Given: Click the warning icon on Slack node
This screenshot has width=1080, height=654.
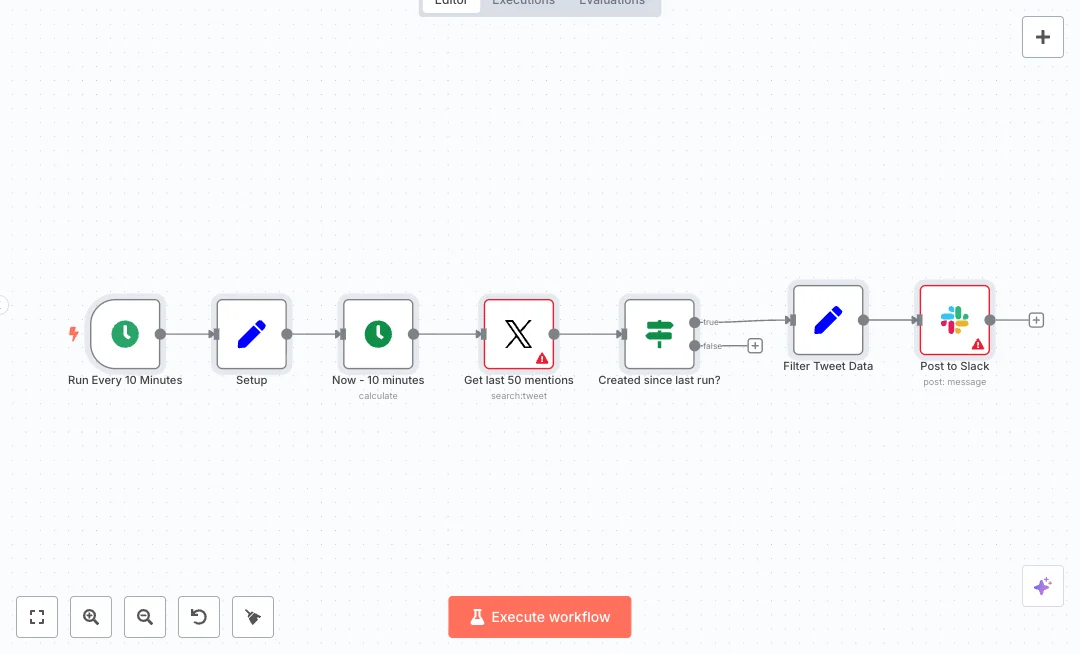Looking at the screenshot, I should coord(978,344).
